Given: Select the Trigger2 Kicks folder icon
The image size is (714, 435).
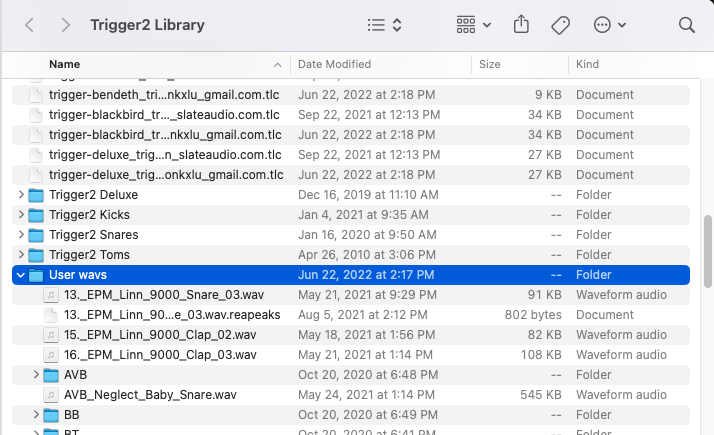Looking at the screenshot, I should tap(36, 215).
